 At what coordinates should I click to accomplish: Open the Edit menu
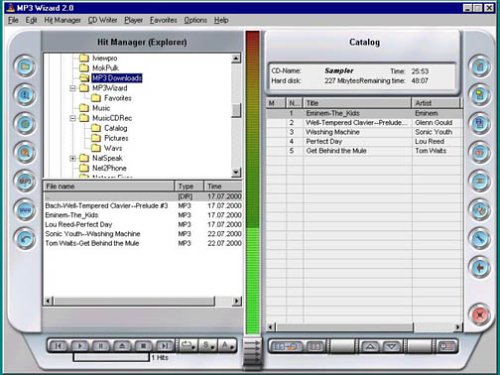tap(31, 20)
